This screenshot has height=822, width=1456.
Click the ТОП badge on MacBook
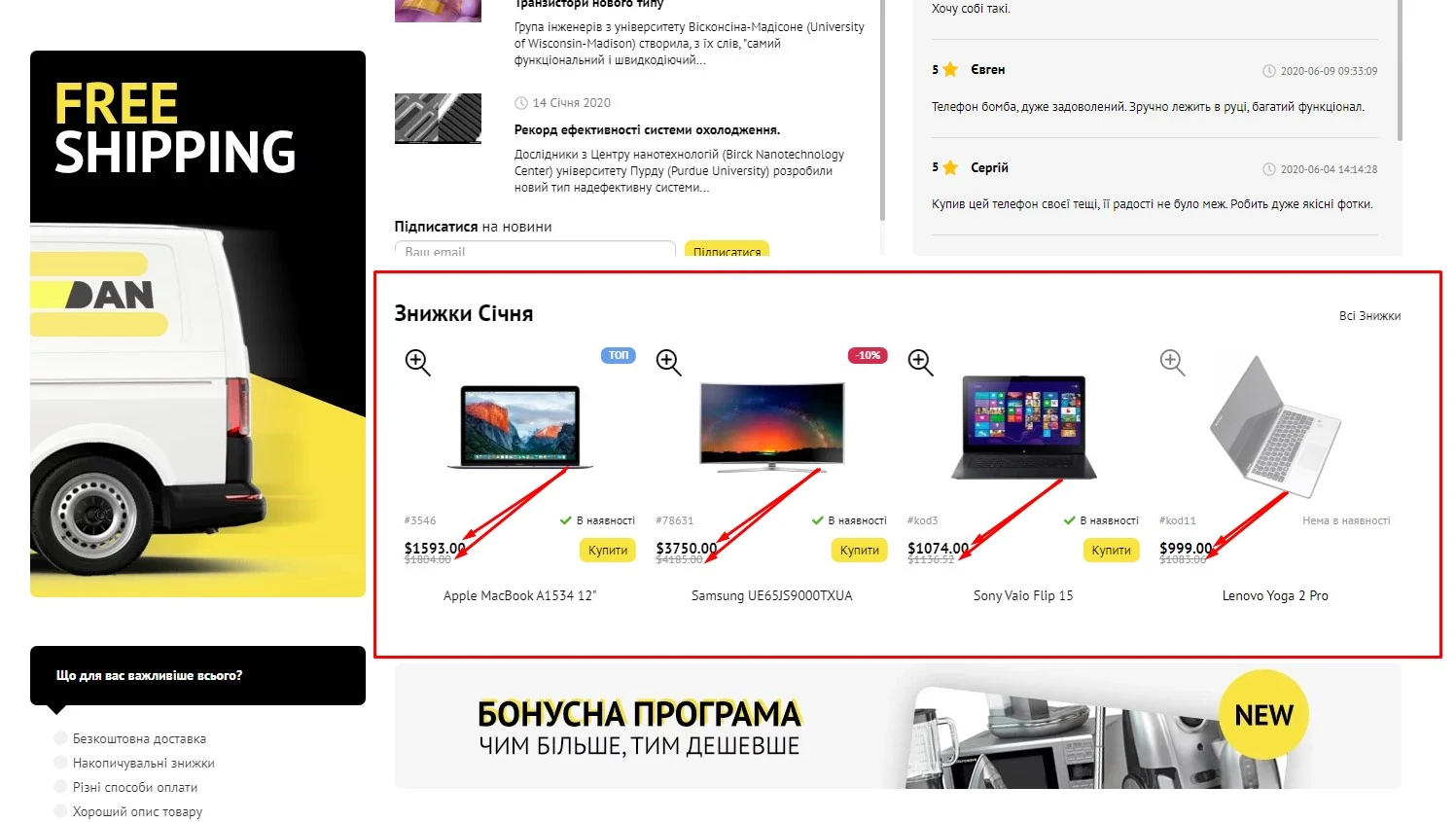(619, 355)
